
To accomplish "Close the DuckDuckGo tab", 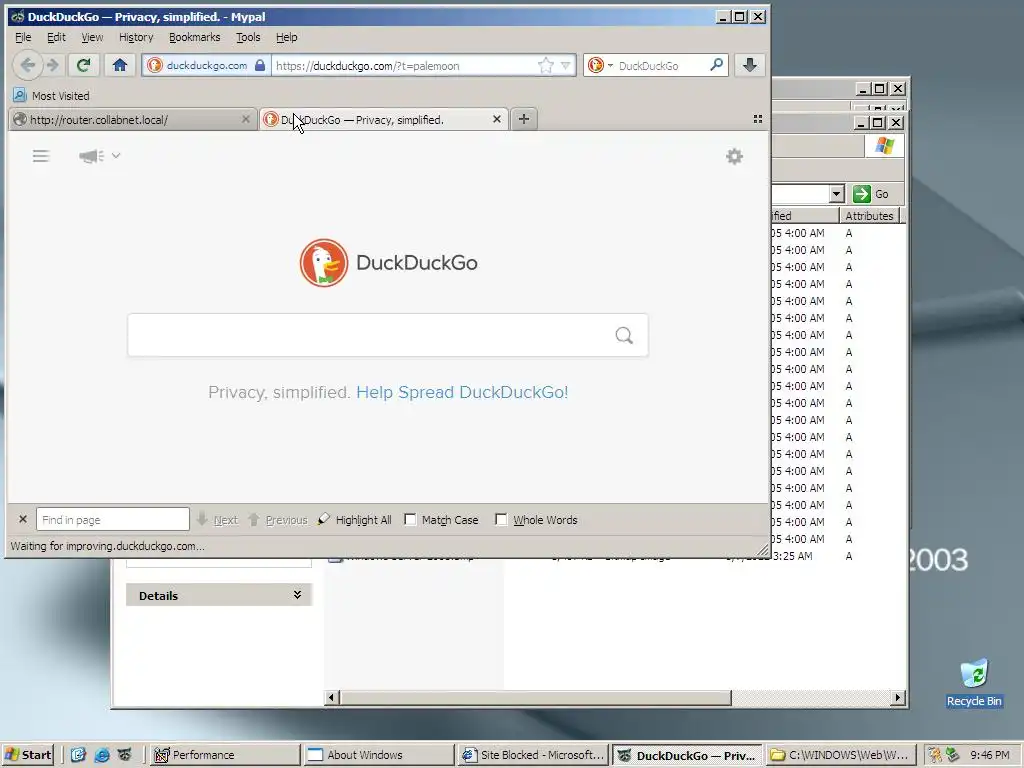I will pos(497,120).
